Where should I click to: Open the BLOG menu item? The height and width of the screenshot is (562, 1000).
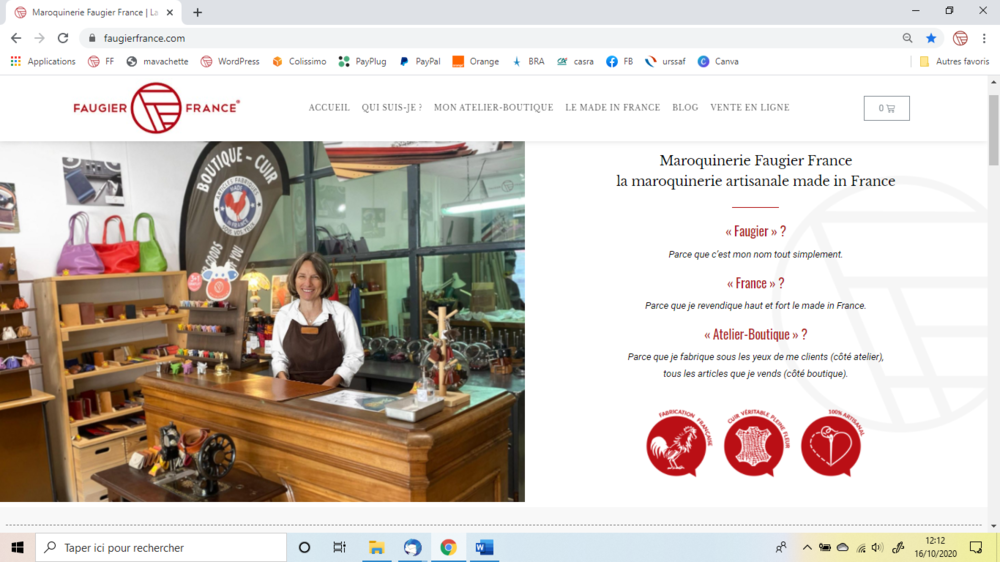[x=685, y=108]
